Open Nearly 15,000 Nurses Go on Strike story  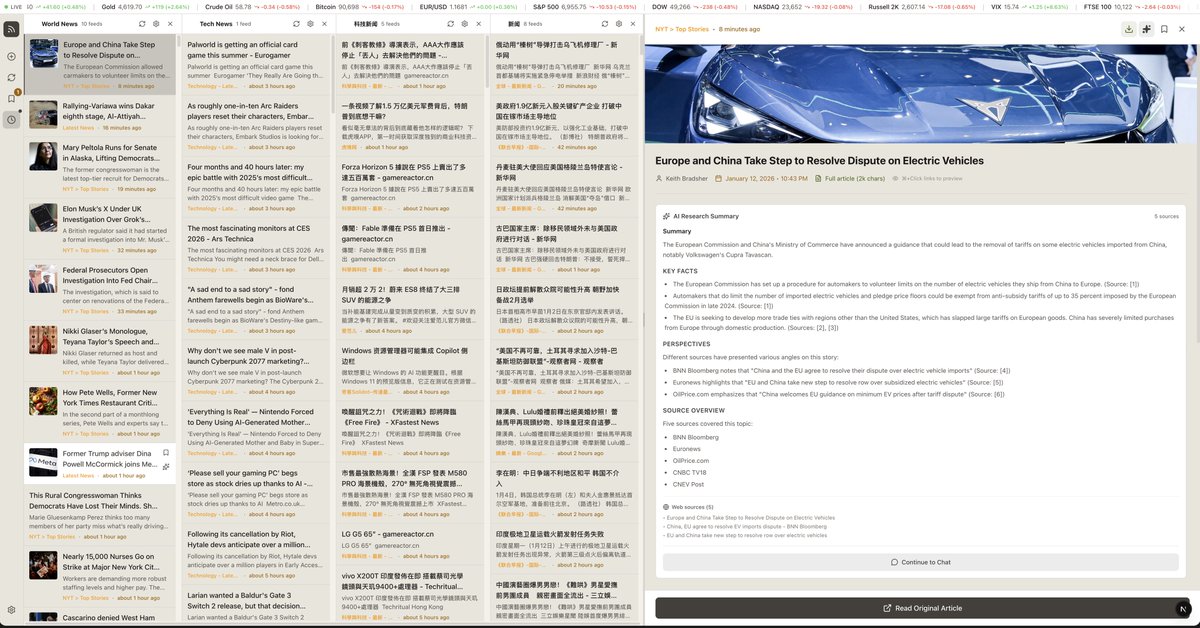100,576
